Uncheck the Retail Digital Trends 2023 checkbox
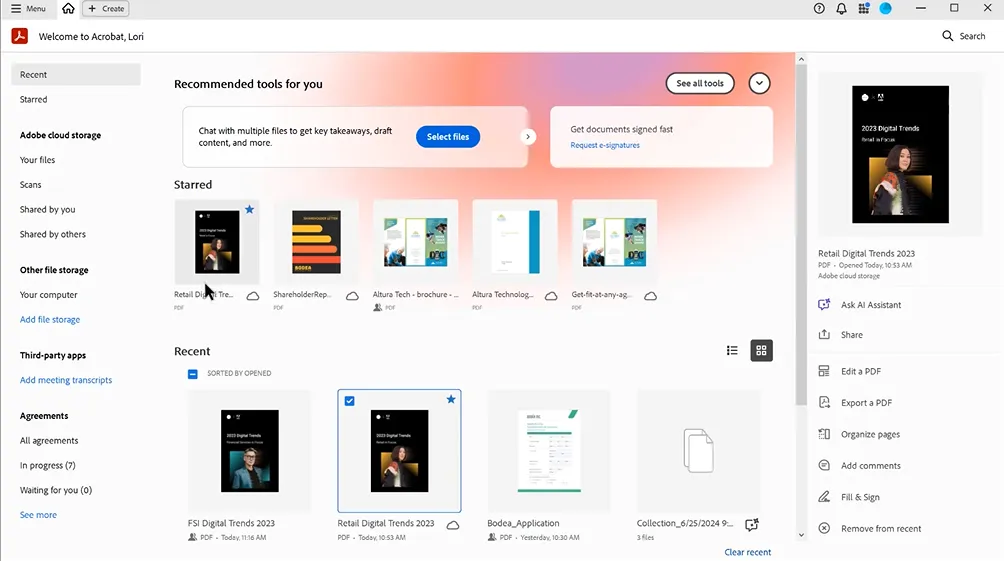1004x561 pixels. pyautogui.click(x=349, y=401)
